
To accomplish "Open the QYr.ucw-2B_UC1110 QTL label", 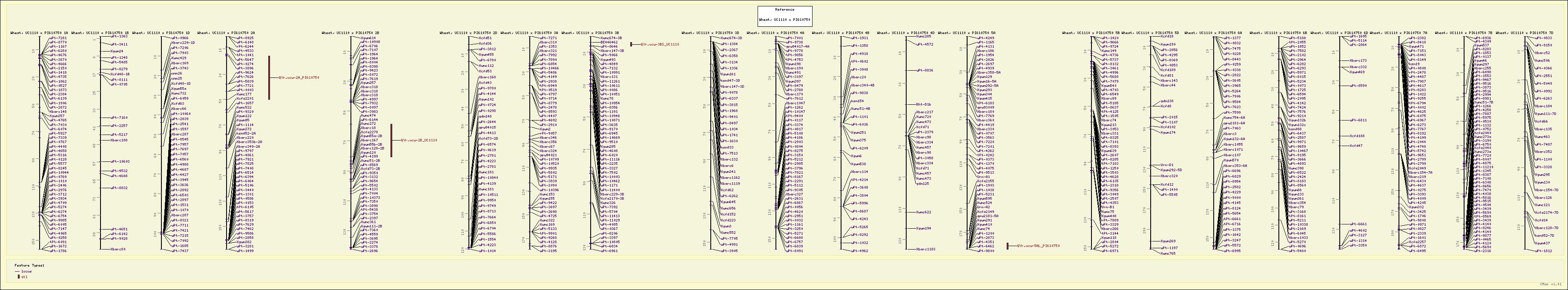I will click(x=419, y=140).
